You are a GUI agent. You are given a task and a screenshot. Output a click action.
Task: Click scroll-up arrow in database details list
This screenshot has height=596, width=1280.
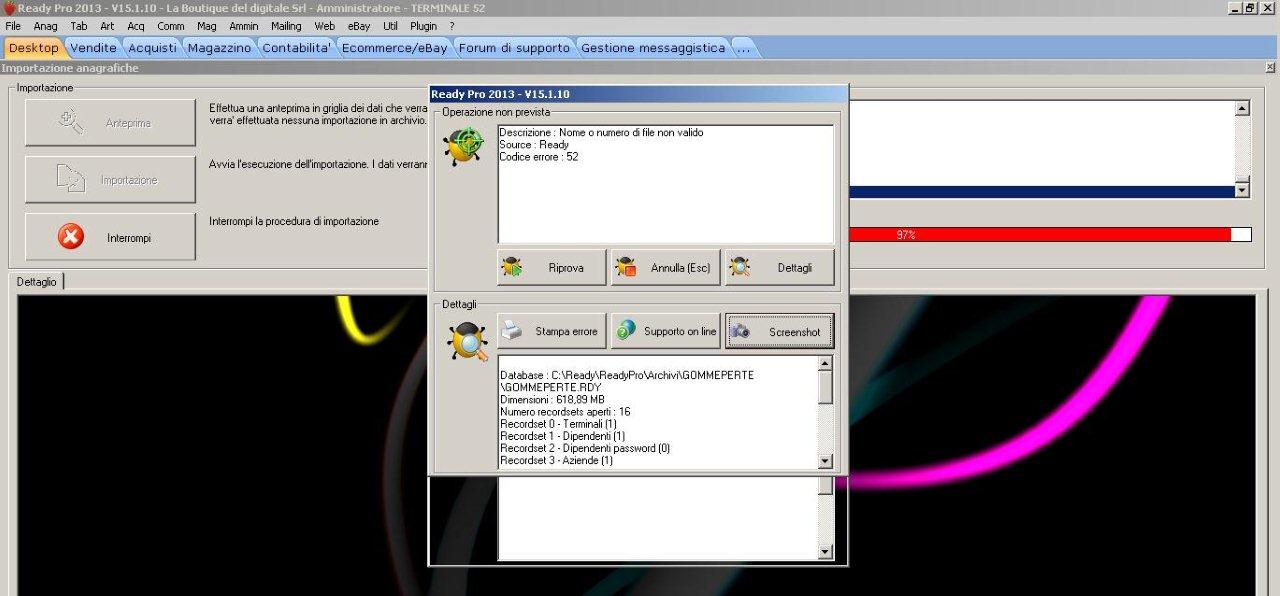[825, 364]
